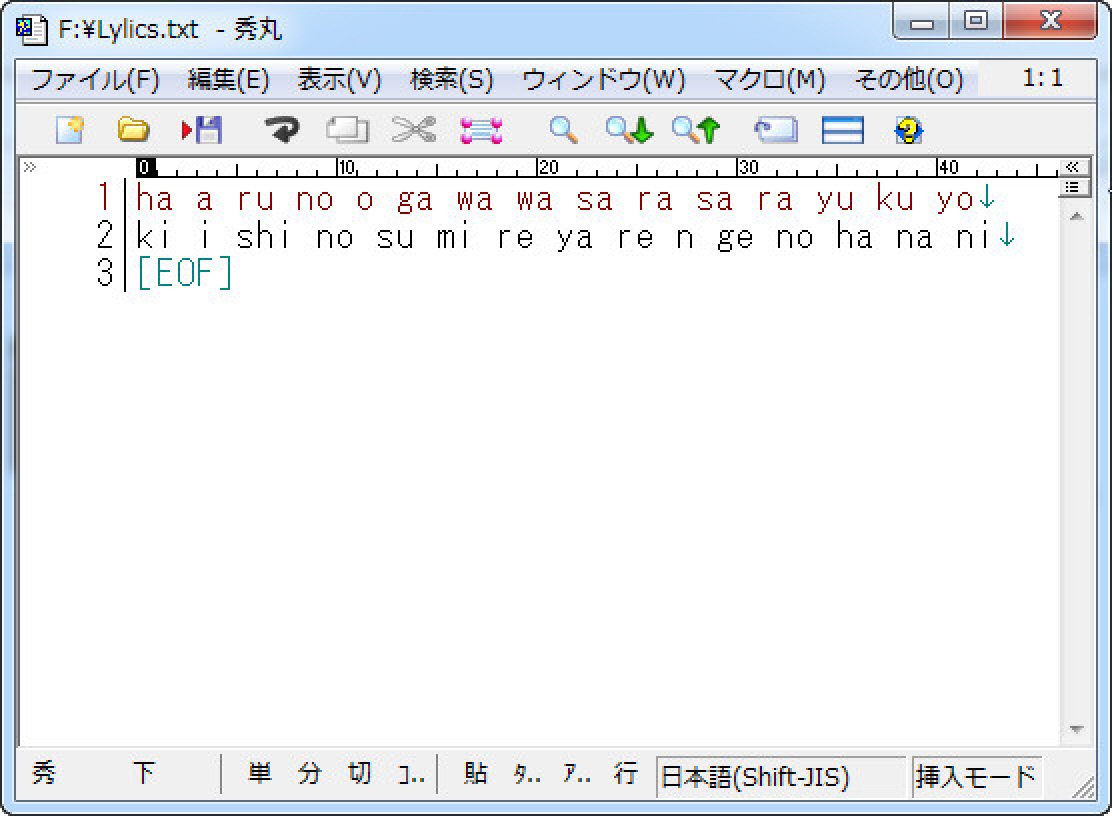This screenshot has width=1112, height=816.
Task: Click the Copy icon in the toolbar
Action: [x=348, y=130]
